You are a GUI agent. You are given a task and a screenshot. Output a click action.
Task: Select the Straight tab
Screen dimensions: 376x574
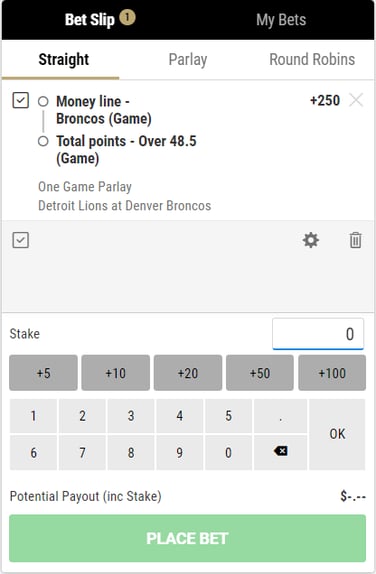(64, 59)
